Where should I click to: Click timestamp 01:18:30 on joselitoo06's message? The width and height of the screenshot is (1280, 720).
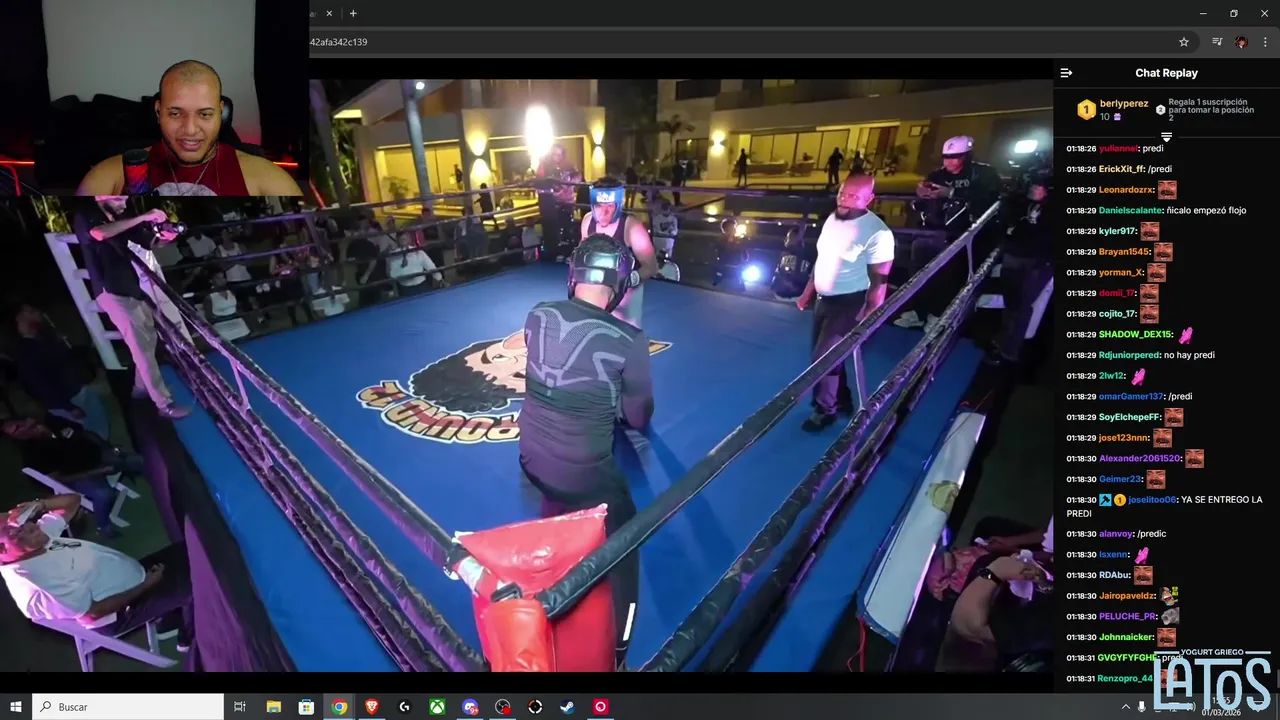[1081, 500]
